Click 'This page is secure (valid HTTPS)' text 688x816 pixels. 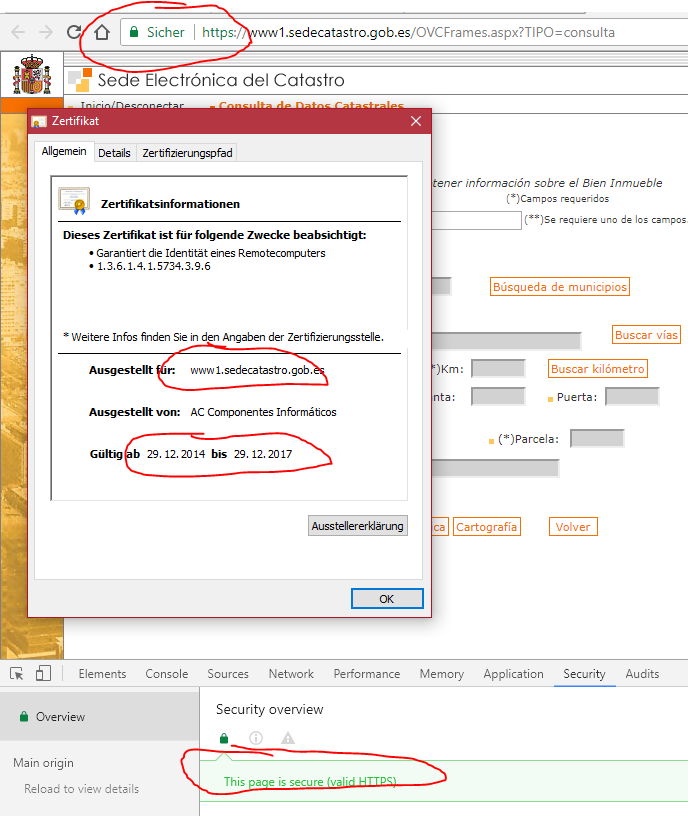click(310, 782)
